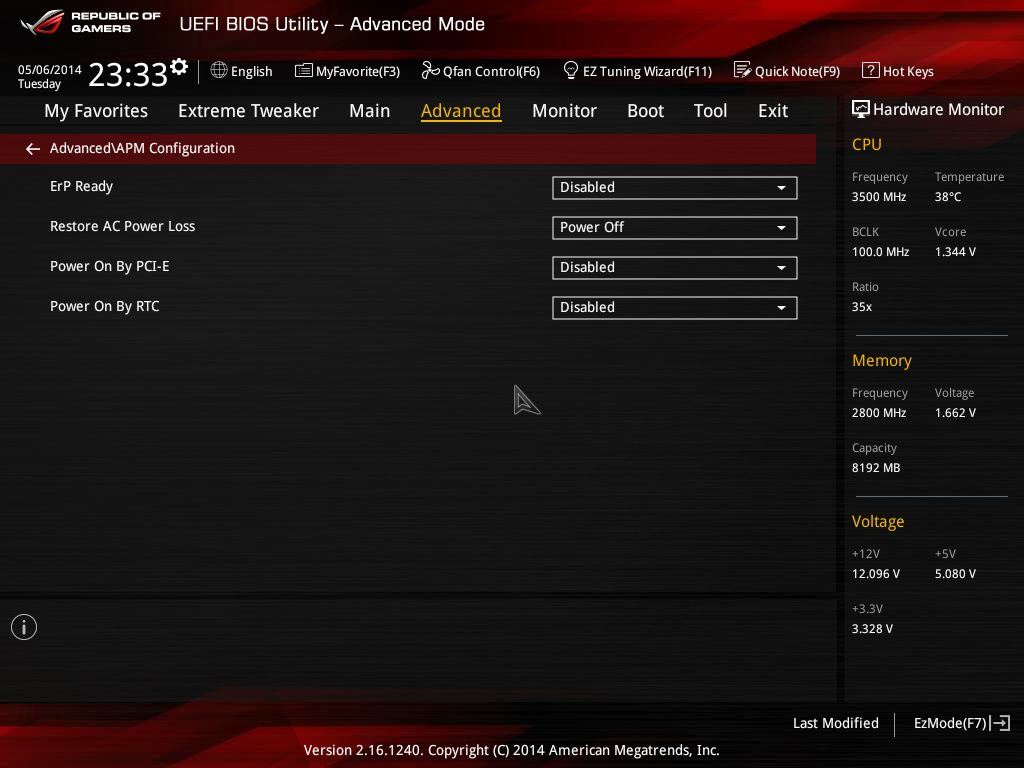1024x768 pixels.
Task: Click the Hot Keys question mark icon
Action: coord(871,70)
